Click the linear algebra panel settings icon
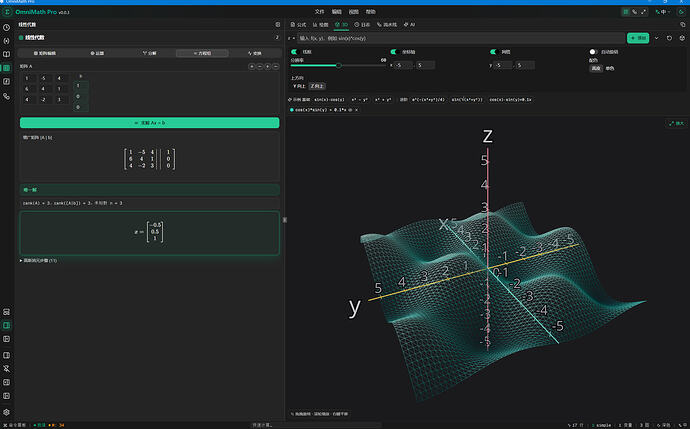 tap(278, 25)
